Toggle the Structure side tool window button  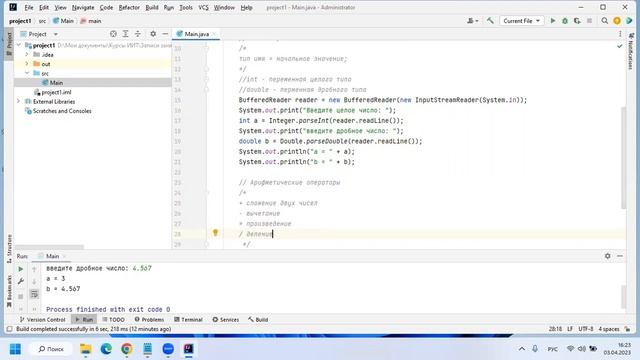coord(9,248)
